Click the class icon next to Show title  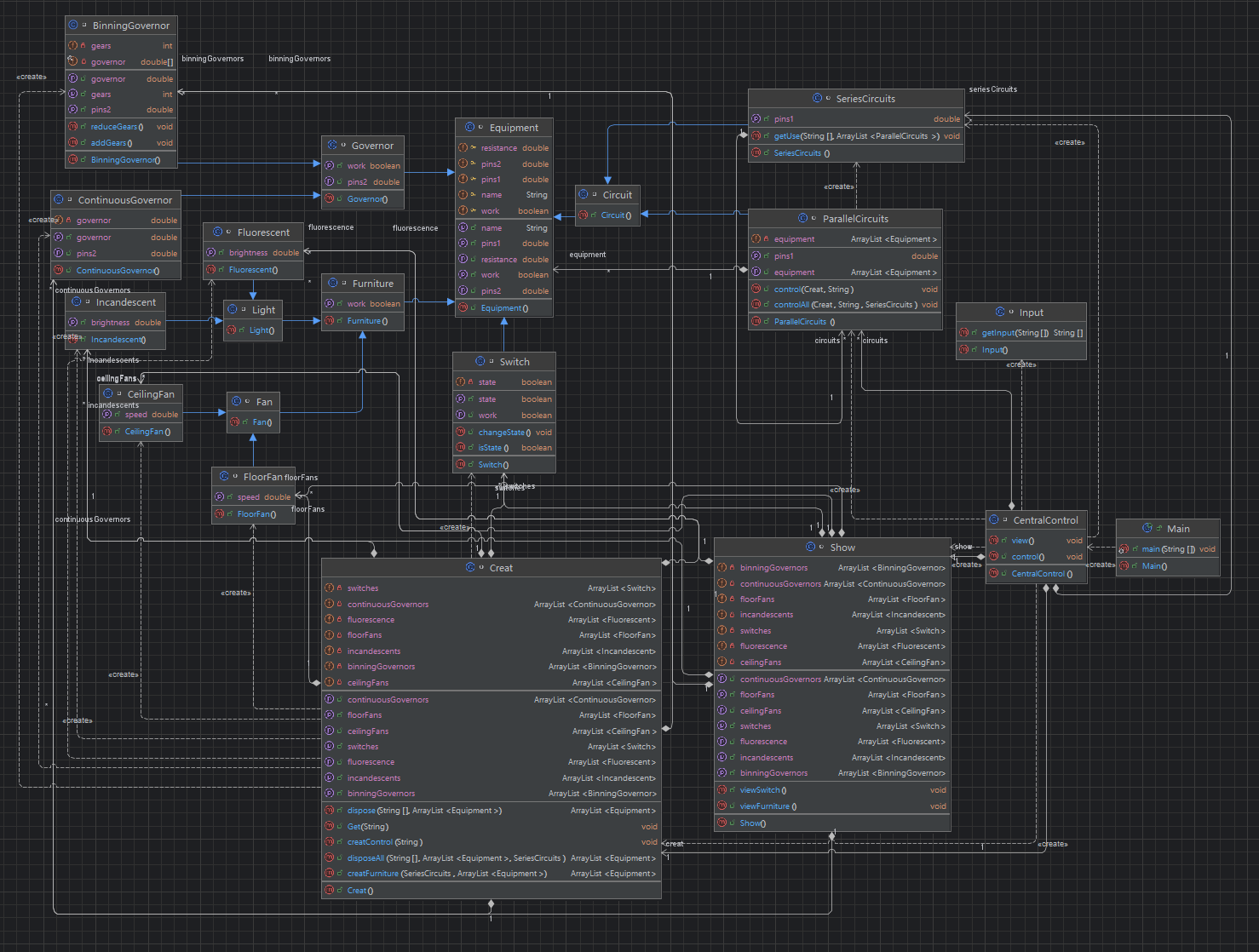811,548
